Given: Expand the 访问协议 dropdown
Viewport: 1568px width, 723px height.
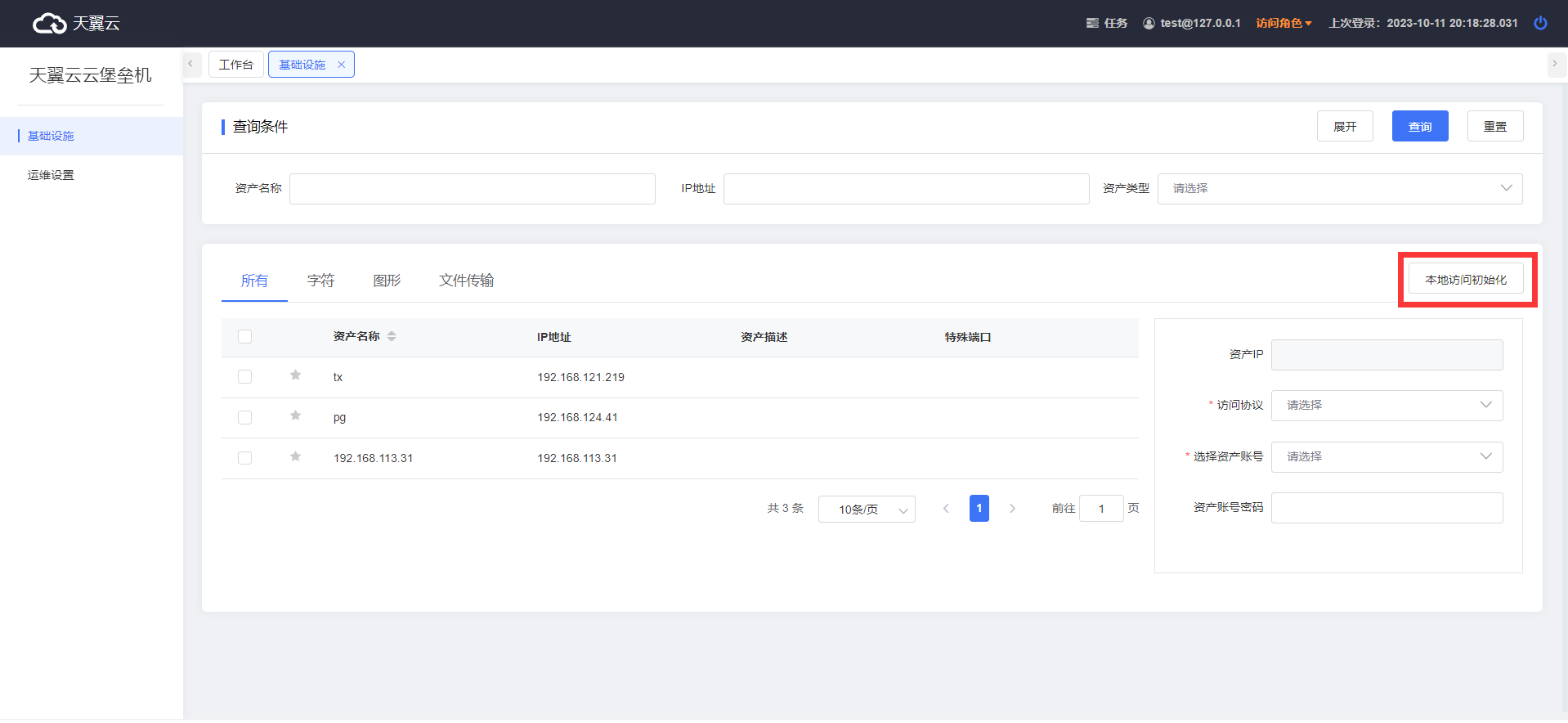Looking at the screenshot, I should (x=1387, y=406).
